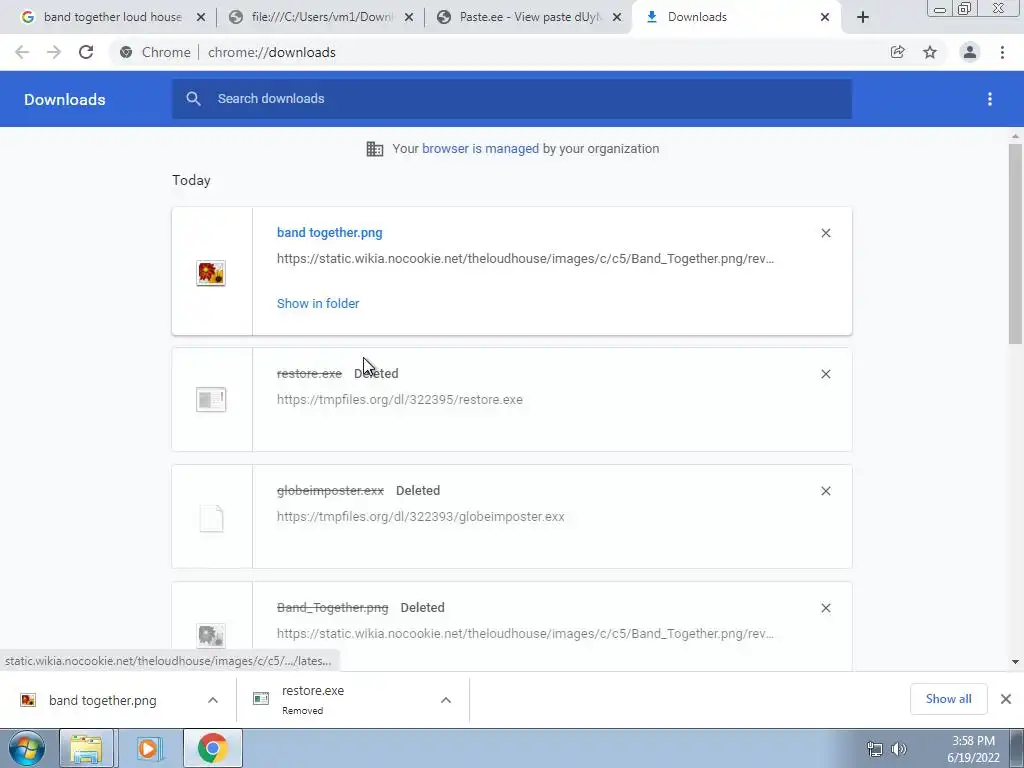The width and height of the screenshot is (1024, 768).
Task: Click the Show all downloads button
Action: (x=948, y=699)
